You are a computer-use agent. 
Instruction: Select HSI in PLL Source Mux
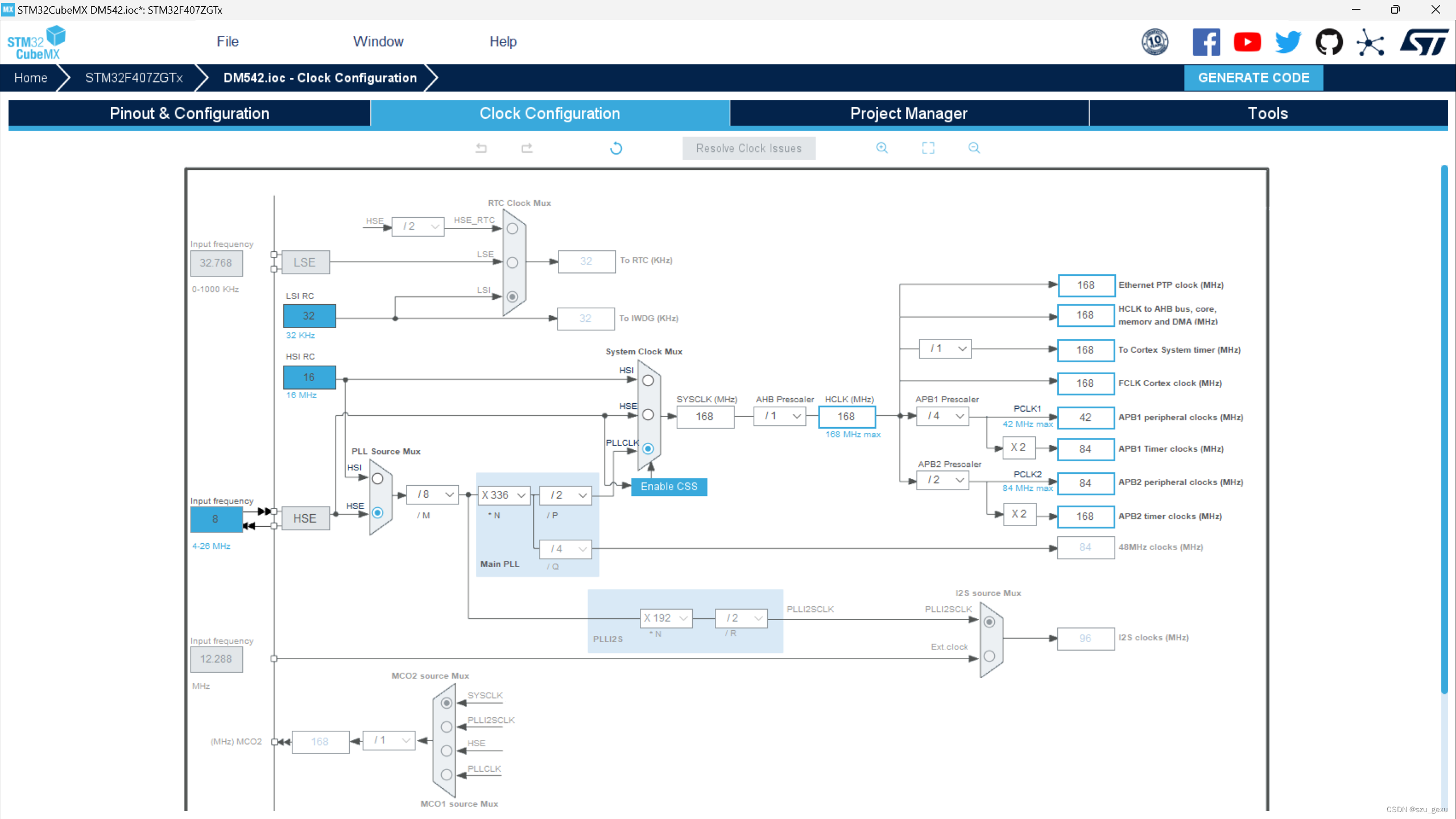tap(378, 479)
